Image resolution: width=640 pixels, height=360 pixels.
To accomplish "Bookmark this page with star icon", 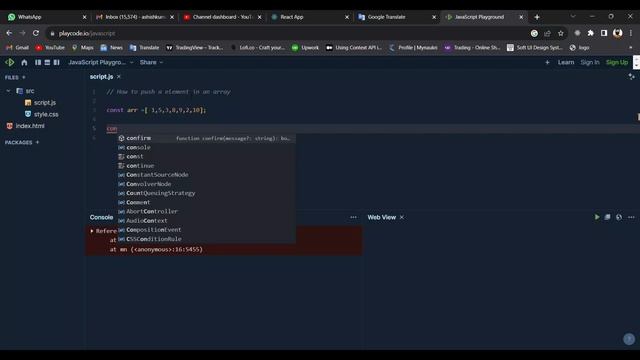I will pos(560,33).
